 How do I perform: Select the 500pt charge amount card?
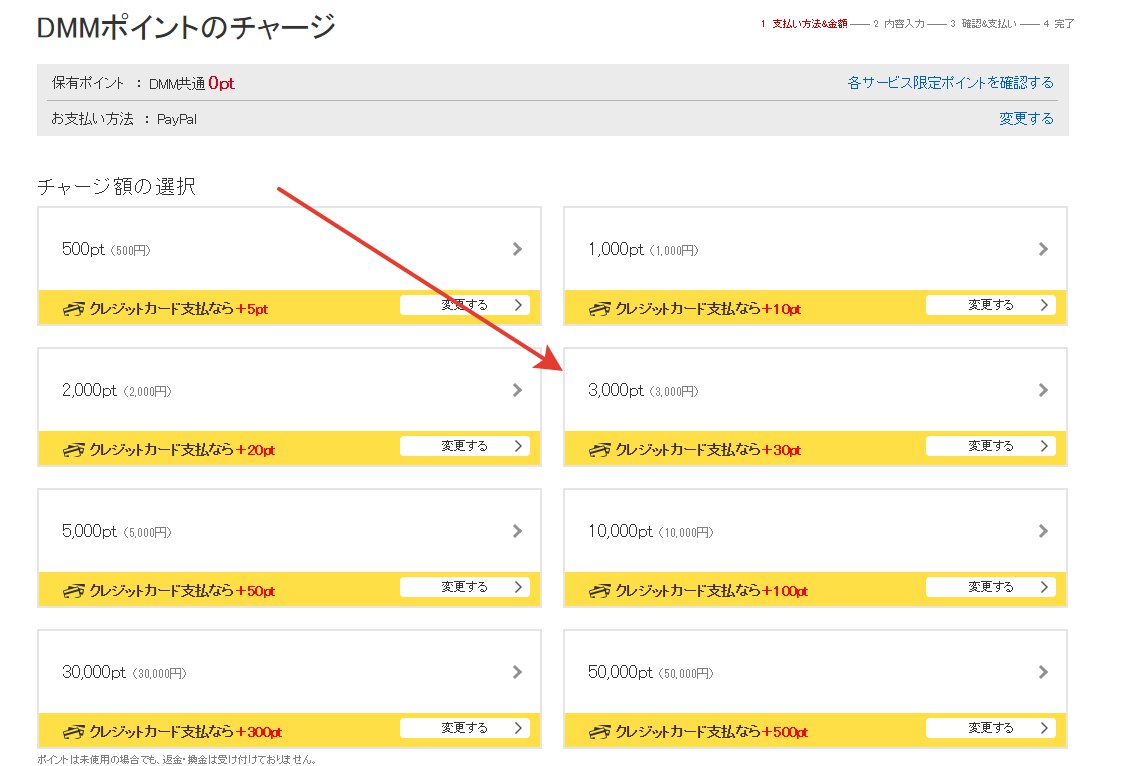click(x=289, y=249)
